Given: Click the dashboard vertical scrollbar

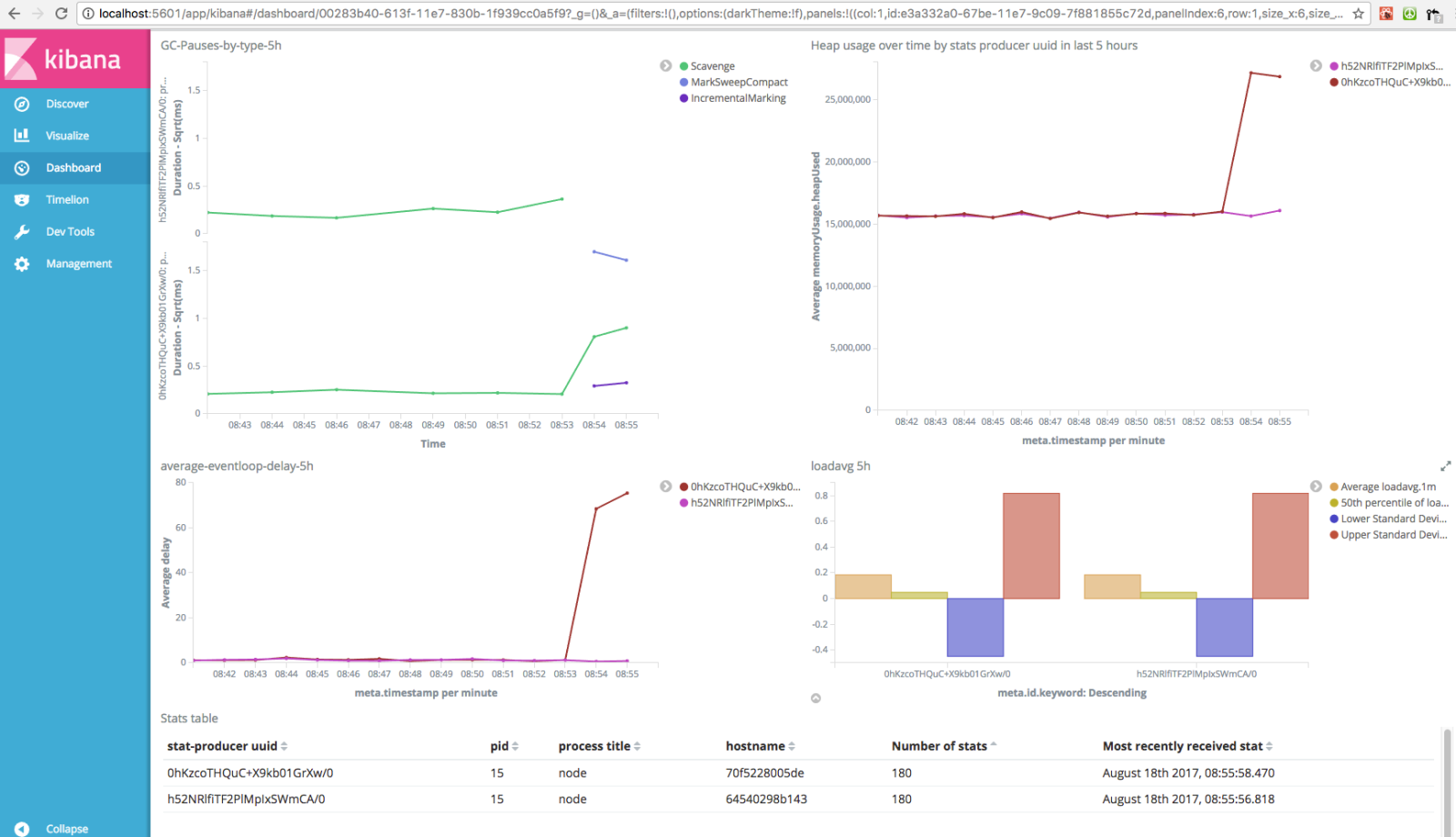Looking at the screenshot, I should [1447, 782].
